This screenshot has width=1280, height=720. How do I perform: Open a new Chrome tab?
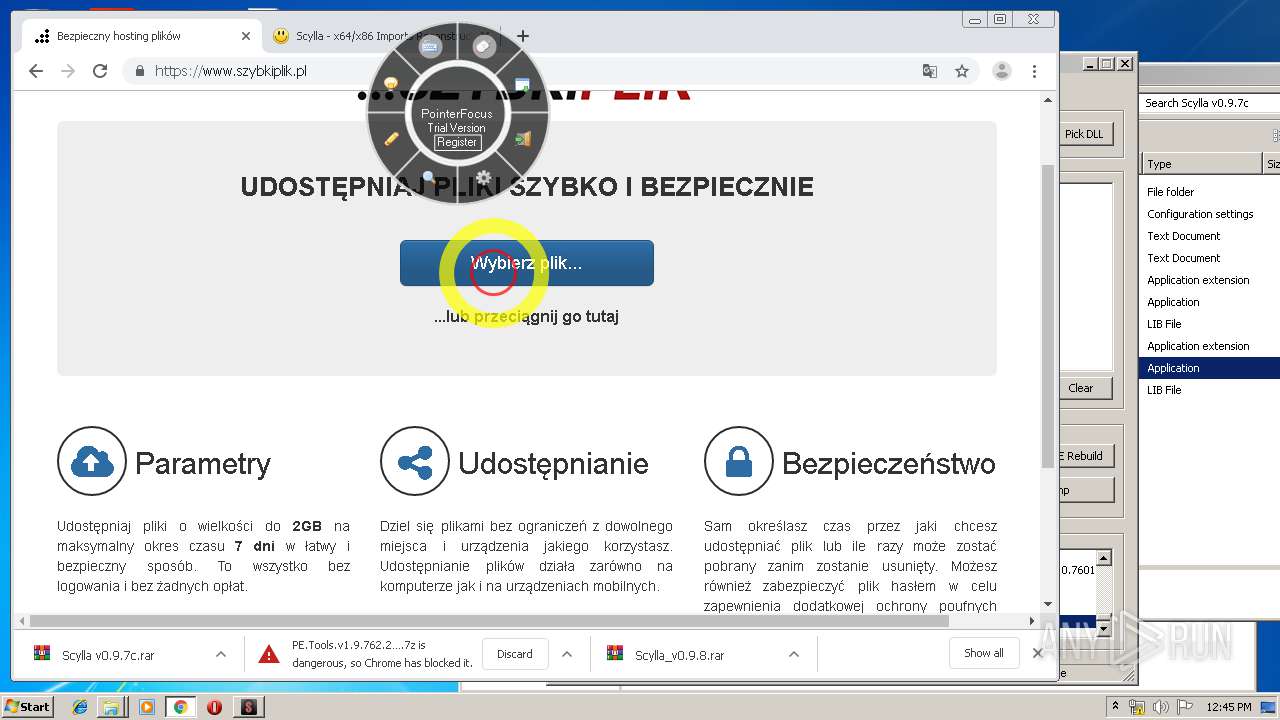point(522,36)
